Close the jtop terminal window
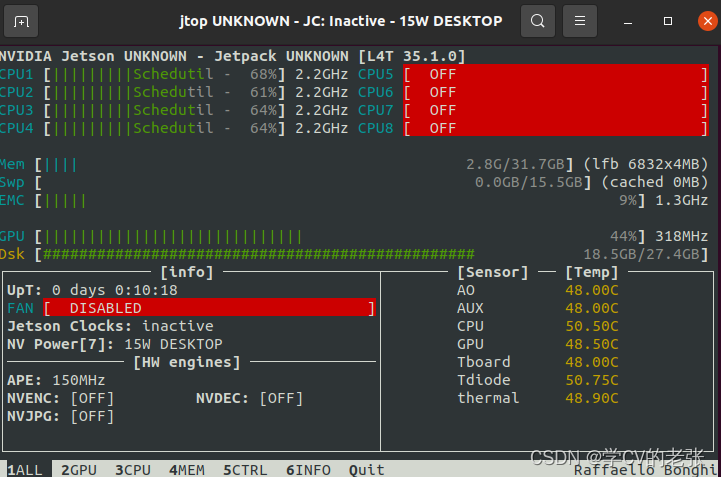The image size is (721, 477). [708, 21]
